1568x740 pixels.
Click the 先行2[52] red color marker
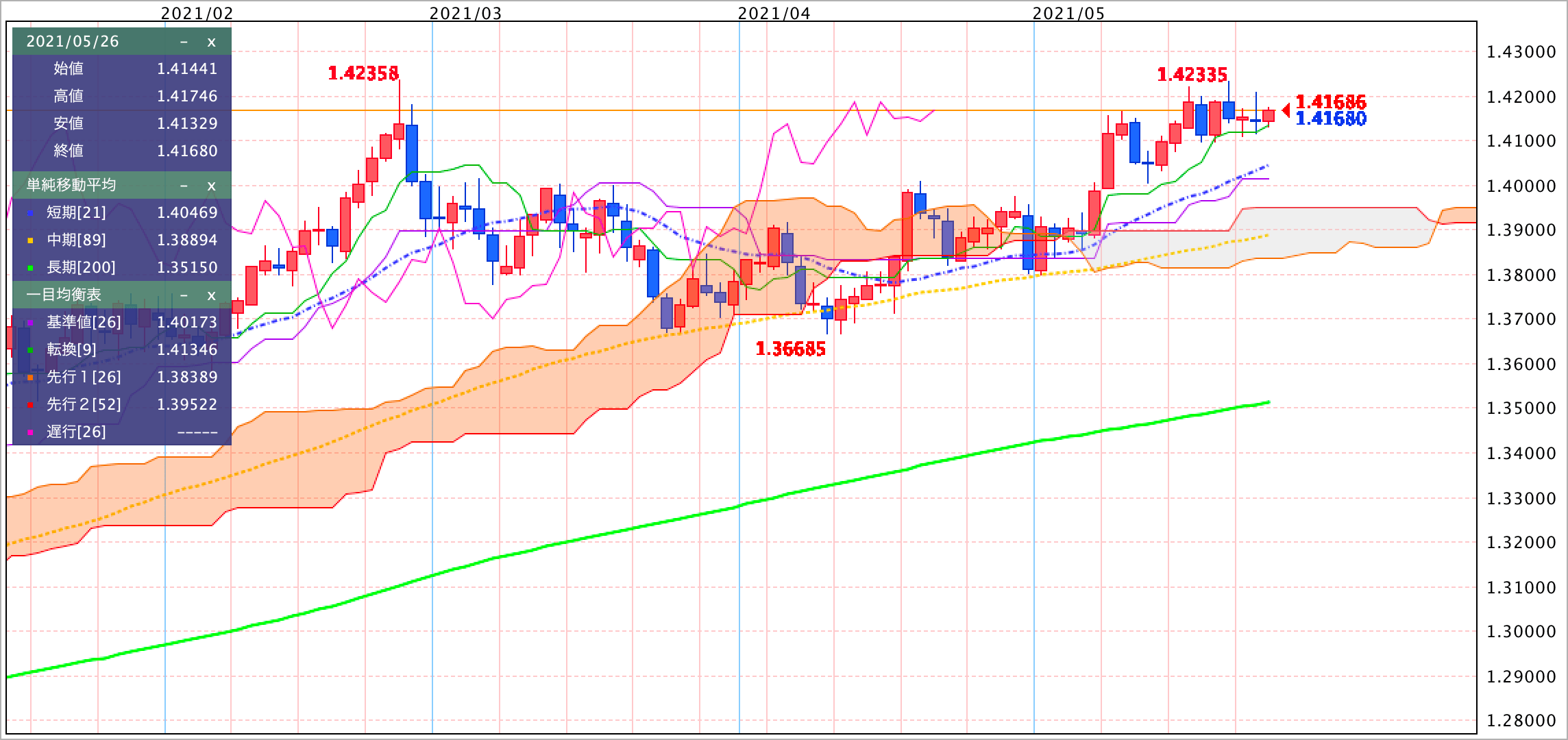(30, 406)
